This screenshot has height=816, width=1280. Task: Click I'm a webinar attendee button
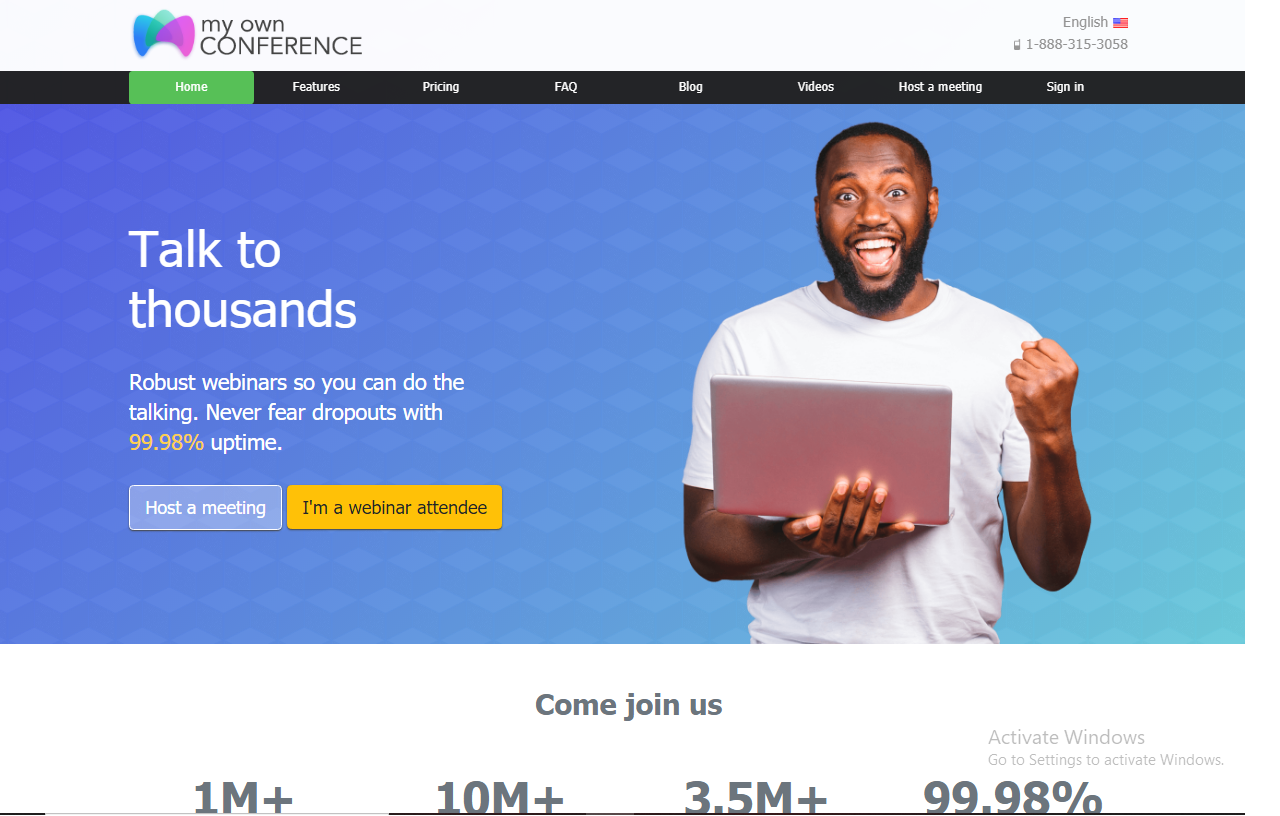point(394,507)
